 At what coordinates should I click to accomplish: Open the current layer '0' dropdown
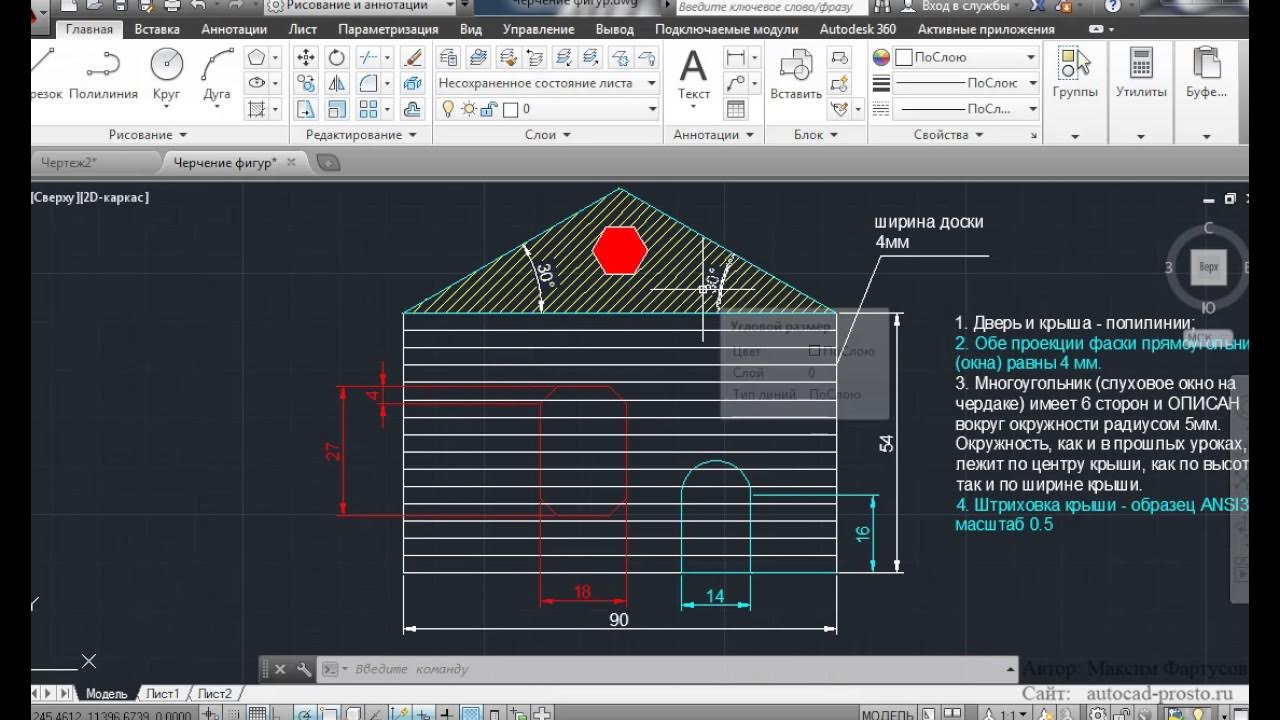click(x=548, y=109)
